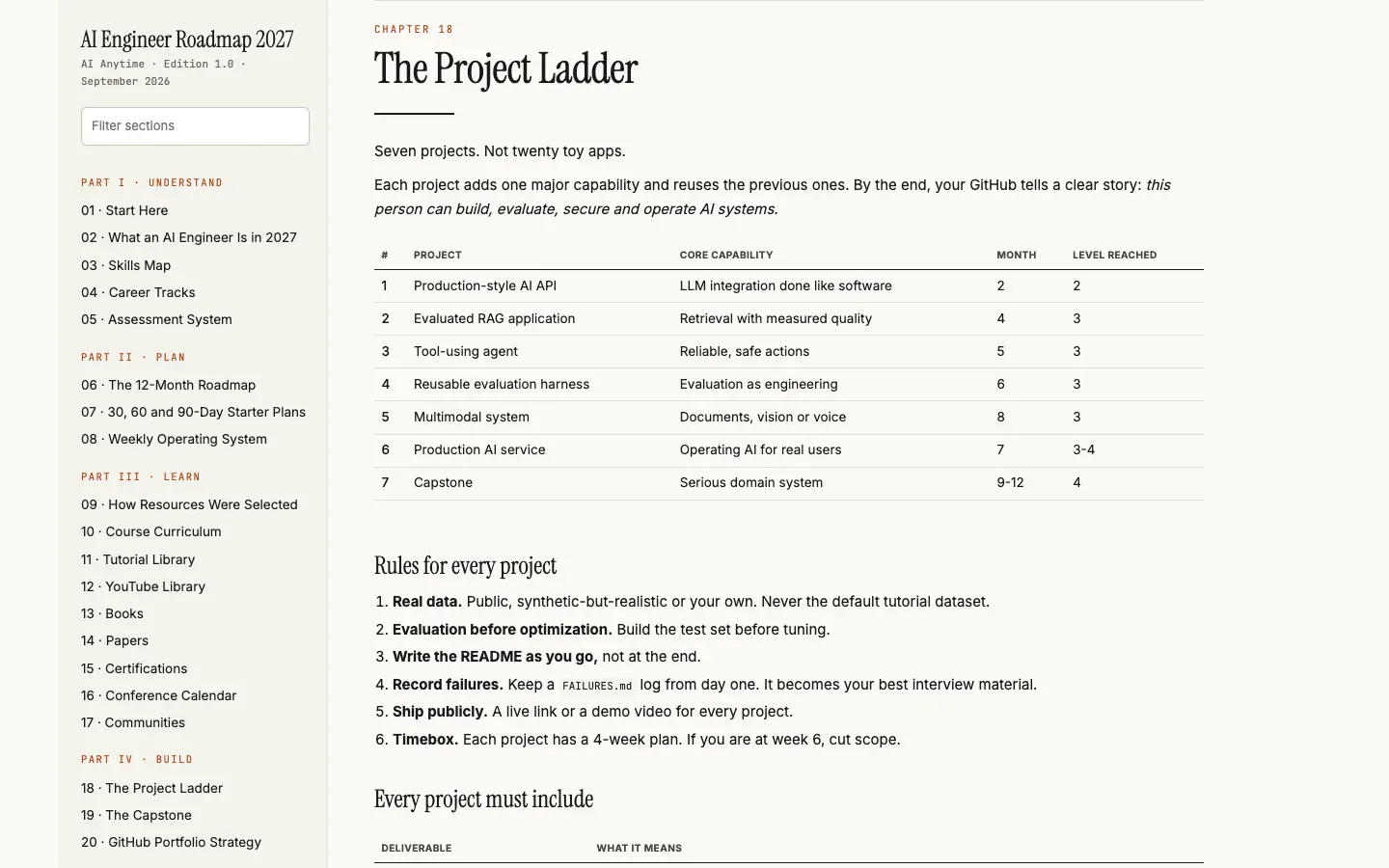Open '15 · Certifications' chapter
1389x868 pixels.
click(134, 668)
